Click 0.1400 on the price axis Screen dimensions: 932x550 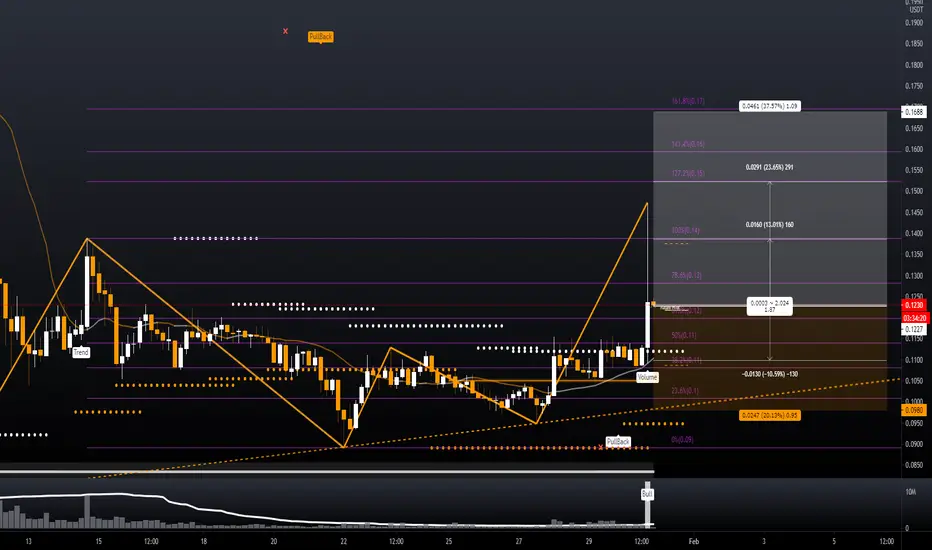914,234
